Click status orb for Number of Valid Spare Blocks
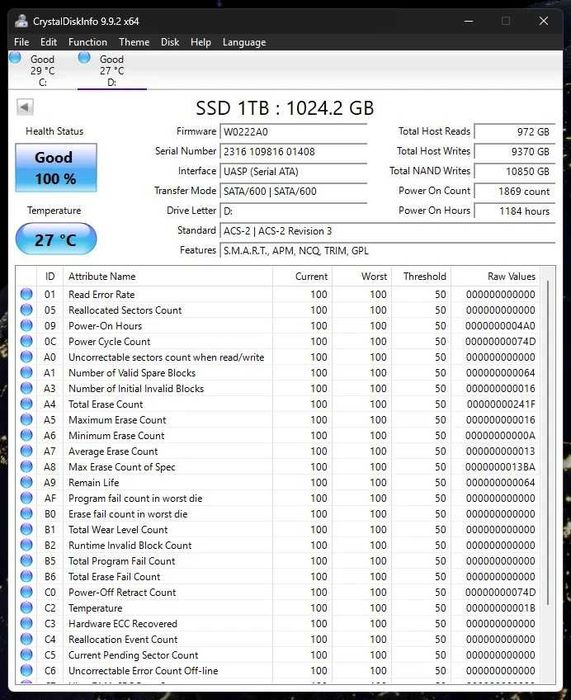This screenshot has width=571, height=700. point(26,372)
